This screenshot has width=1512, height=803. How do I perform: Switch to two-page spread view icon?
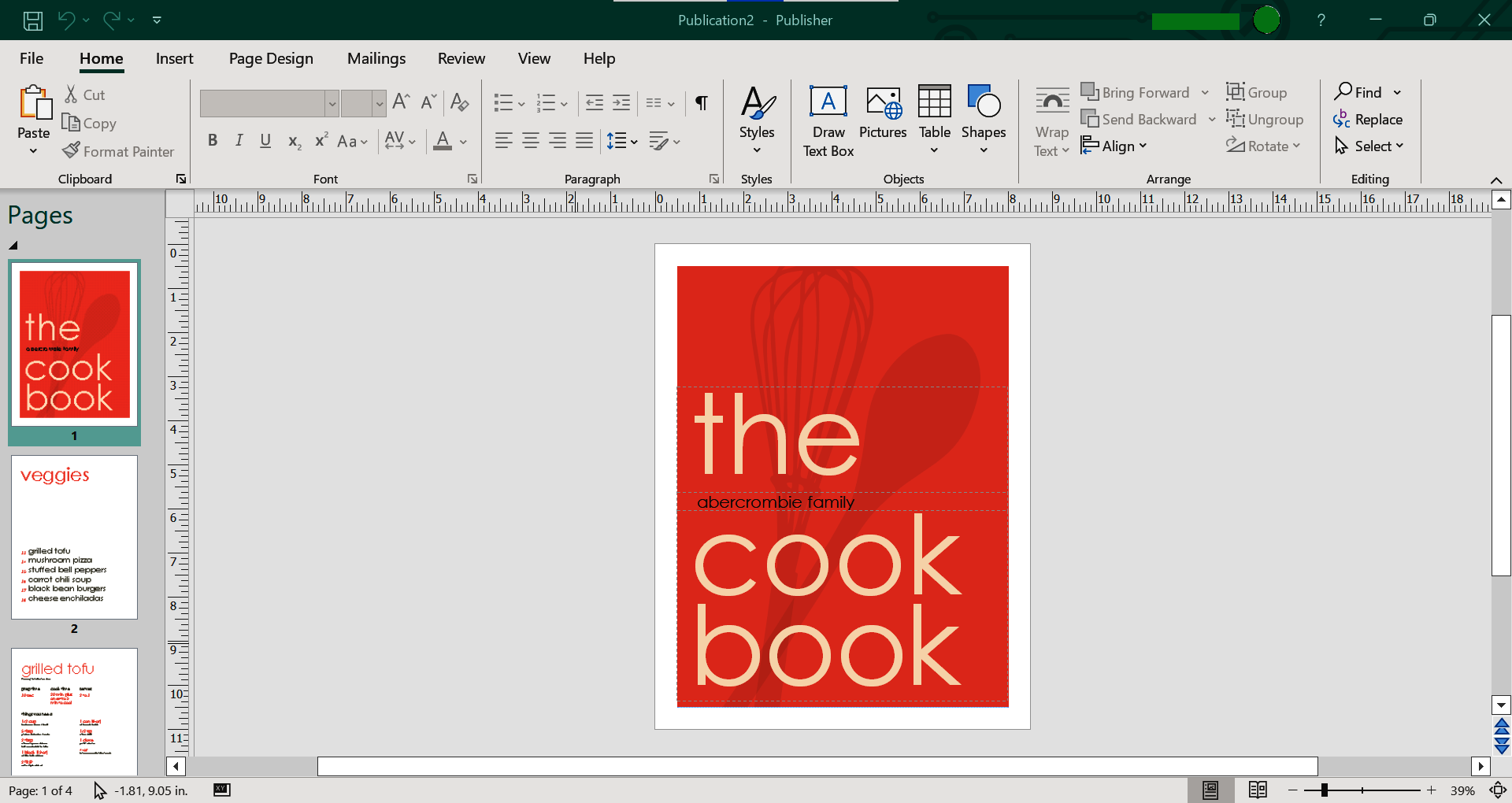[x=1258, y=790]
